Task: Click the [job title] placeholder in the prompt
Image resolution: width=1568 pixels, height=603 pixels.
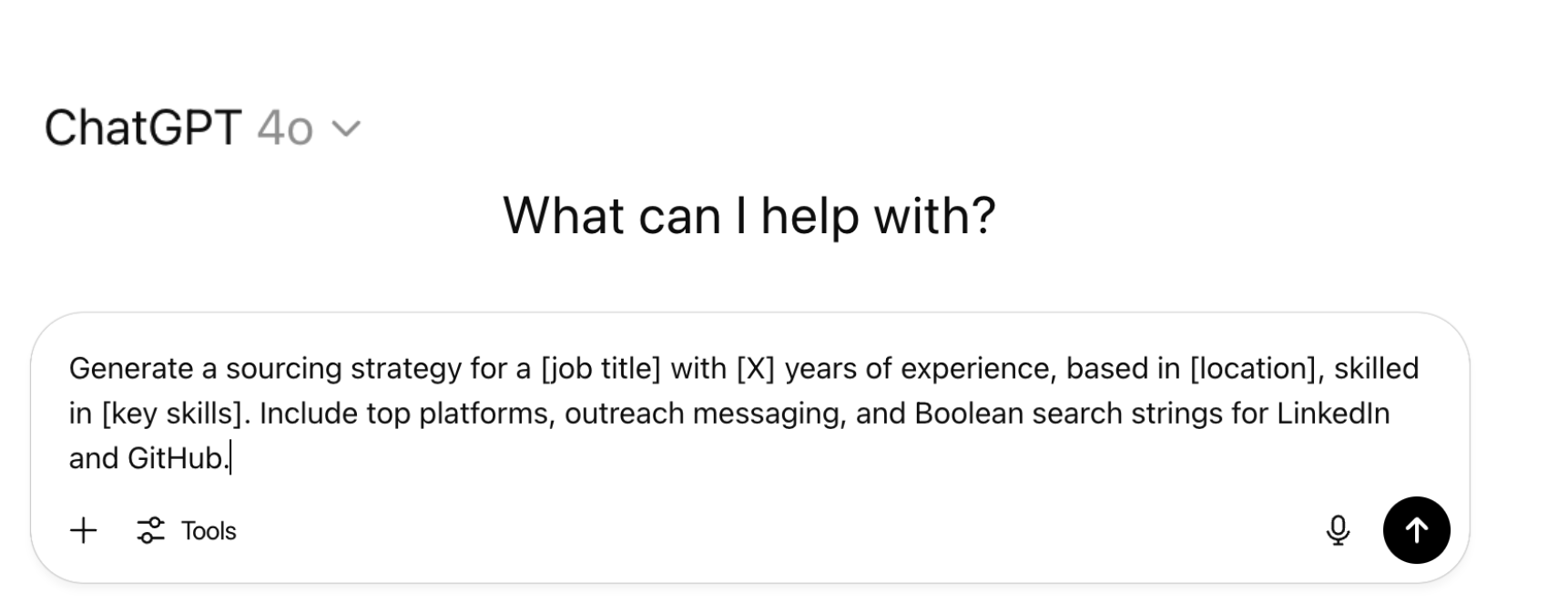Action: point(600,368)
